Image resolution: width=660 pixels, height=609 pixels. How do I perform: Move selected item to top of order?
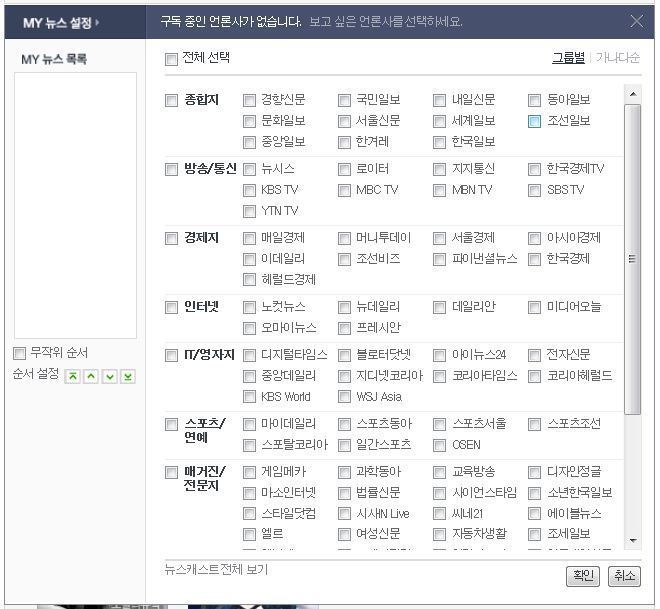[x=73, y=376]
